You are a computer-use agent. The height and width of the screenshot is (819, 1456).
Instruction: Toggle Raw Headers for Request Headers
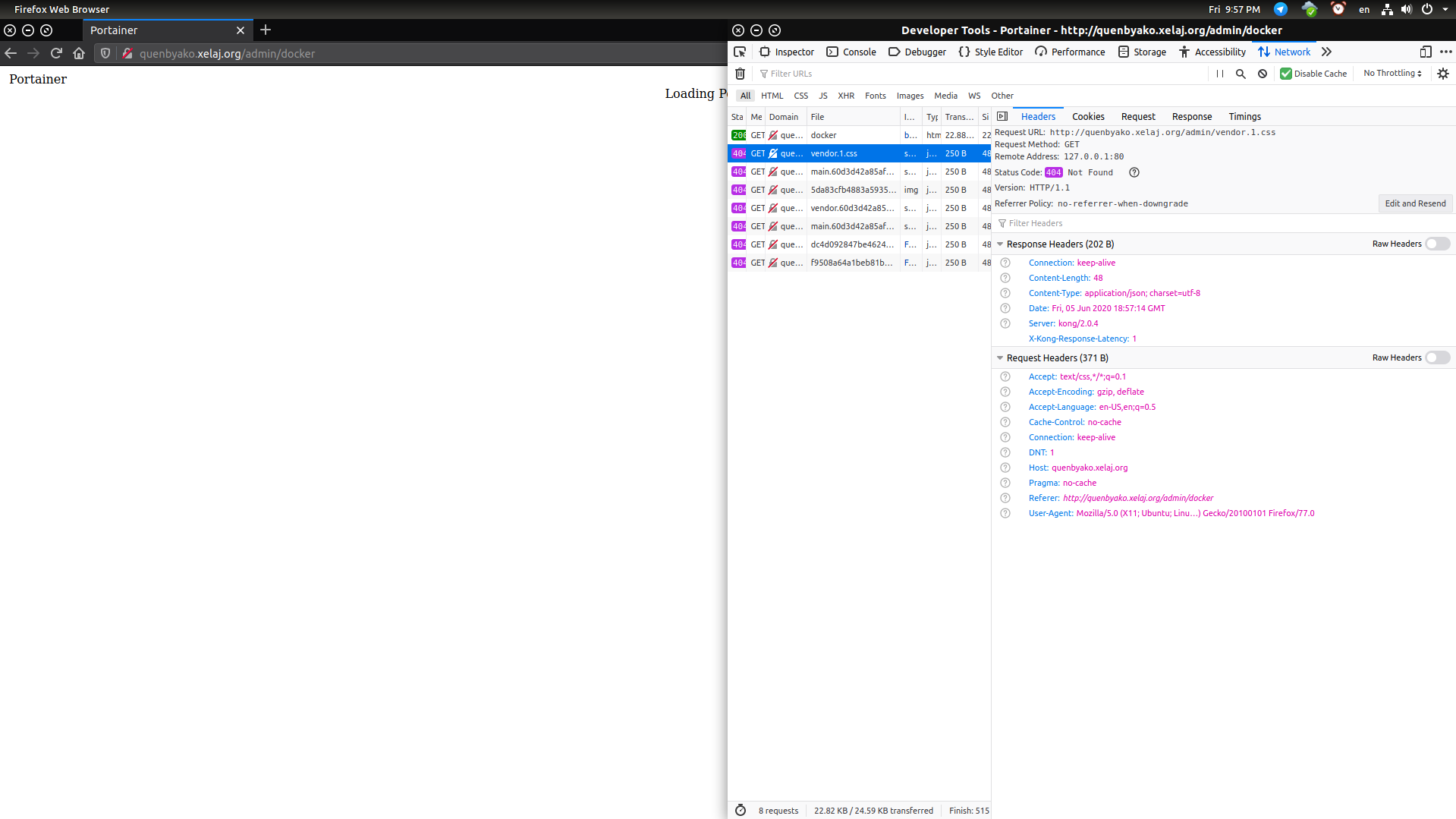click(1436, 358)
